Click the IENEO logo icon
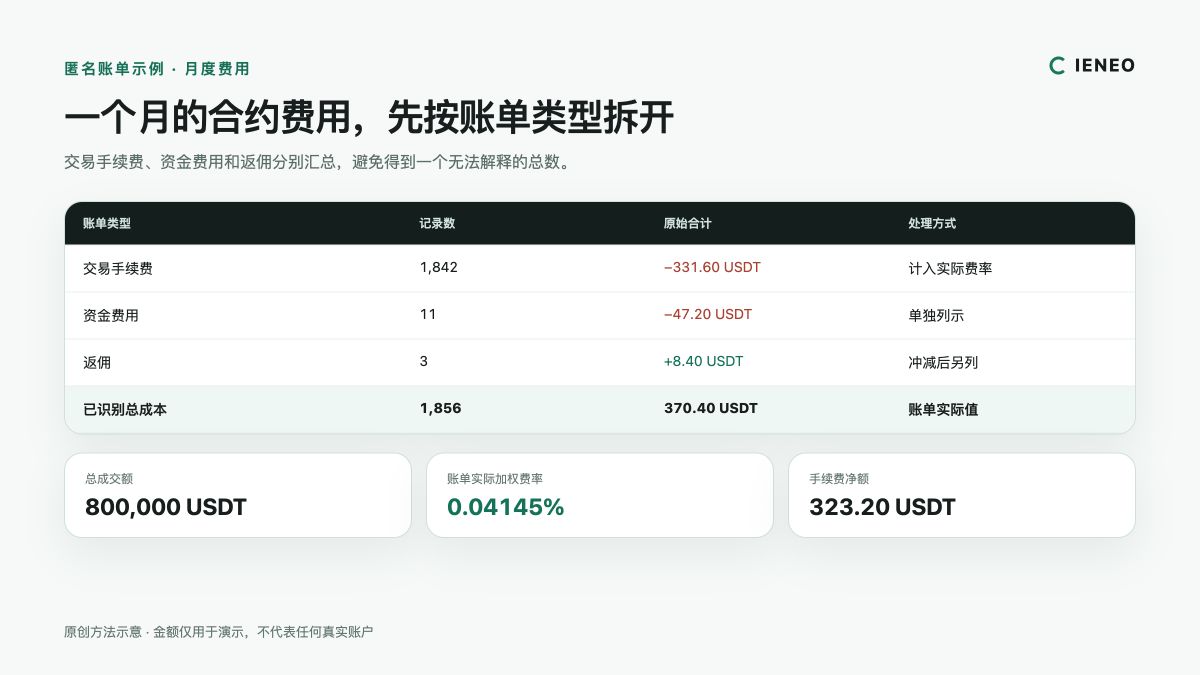This screenshot has height=675, width=1200. 1058,65
